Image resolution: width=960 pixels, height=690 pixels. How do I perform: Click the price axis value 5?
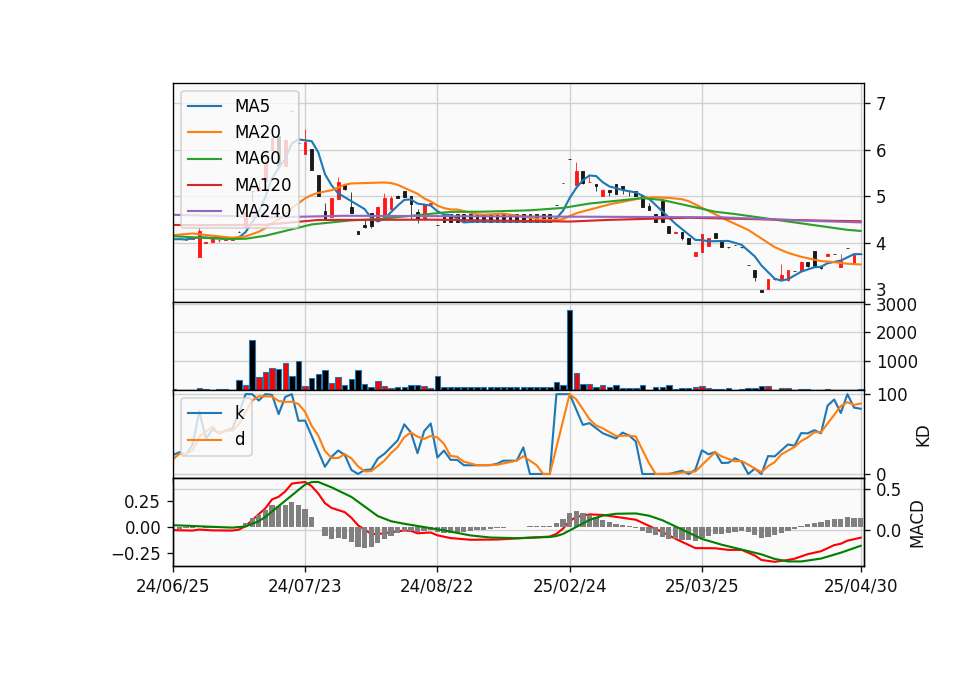[x=881, y=197]
